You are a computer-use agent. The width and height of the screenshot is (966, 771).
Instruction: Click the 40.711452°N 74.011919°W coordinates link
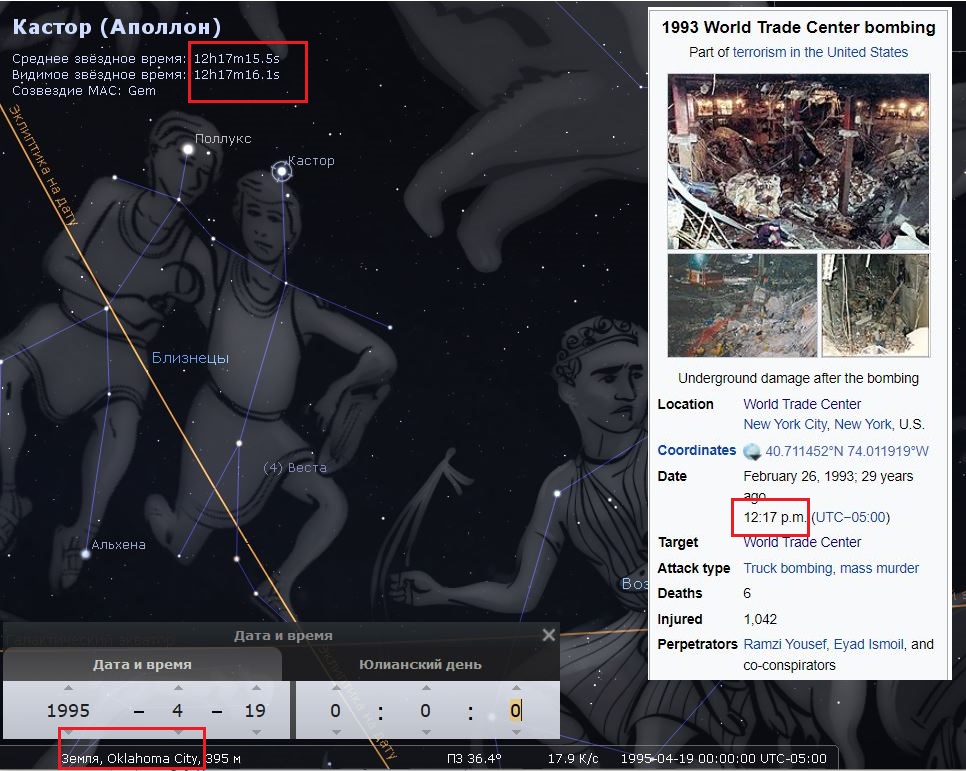pos(846,451)
